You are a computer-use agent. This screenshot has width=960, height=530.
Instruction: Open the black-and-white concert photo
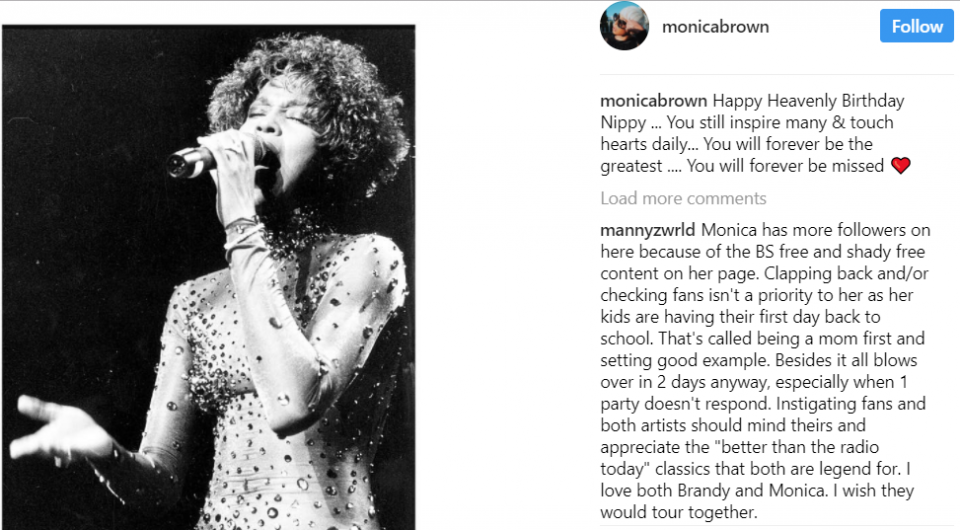click(x=208, y=277)
